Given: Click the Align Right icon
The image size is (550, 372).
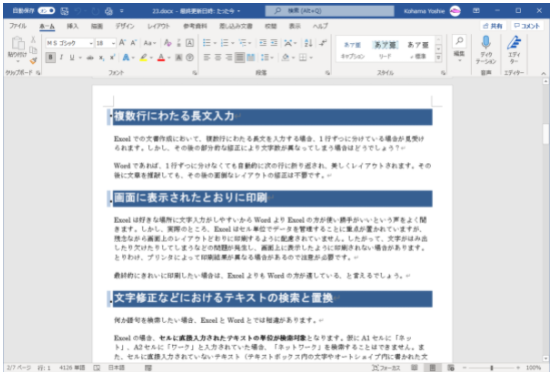Looking at the screenshot, I should (x=229, y=58).
